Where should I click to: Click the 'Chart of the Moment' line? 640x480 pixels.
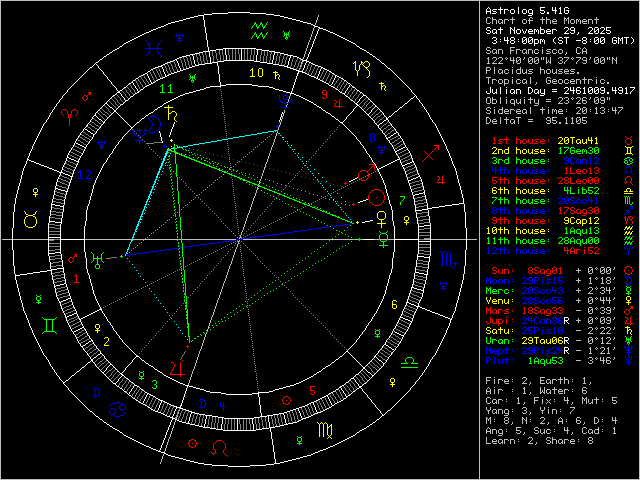[542, 21]
